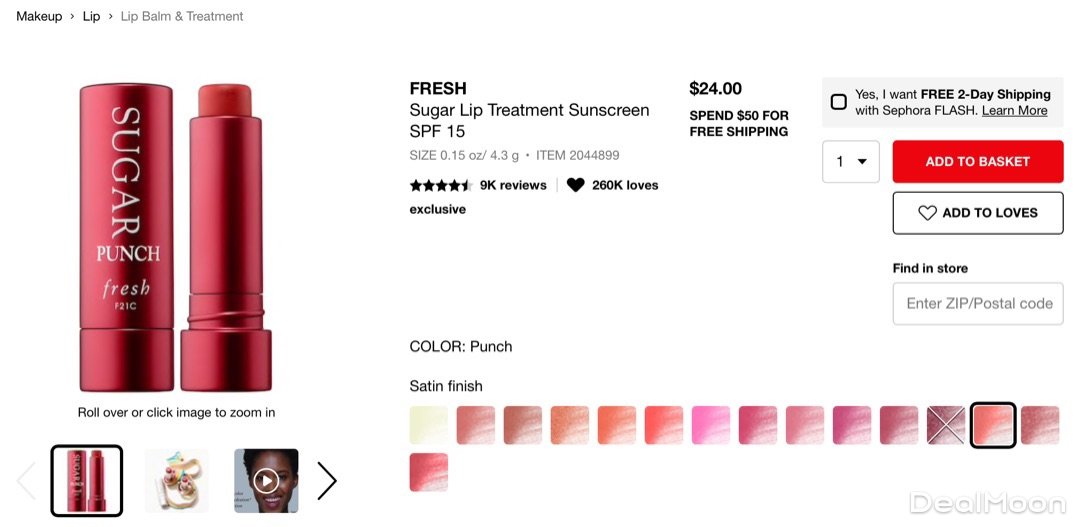The width and height of the screenshot is (1080, 527).
Task: Select the second-row red swatch
Action: click(429, 472)
